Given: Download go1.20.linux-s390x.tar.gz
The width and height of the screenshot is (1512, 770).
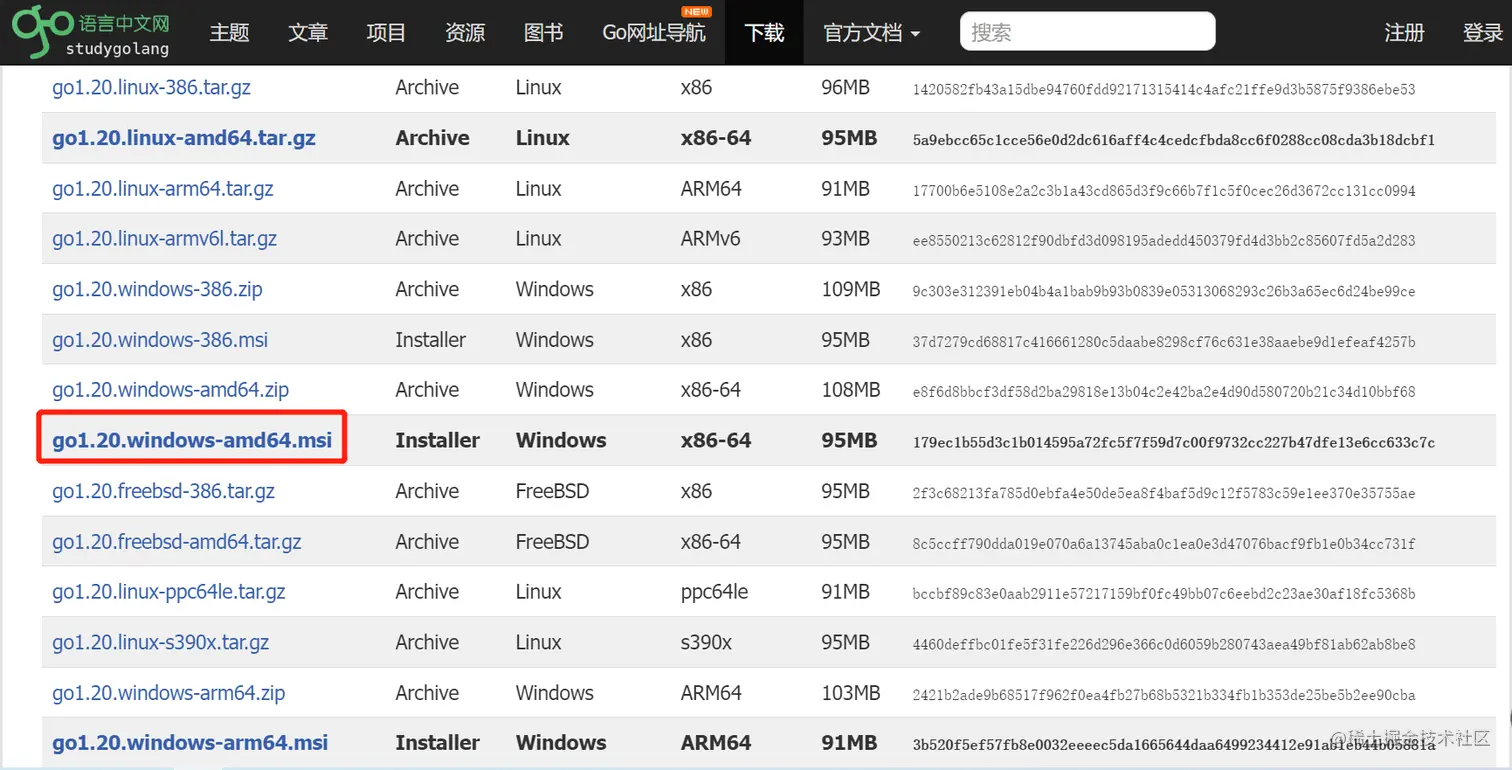Looking at the screenshot, I should coord(160,642).
